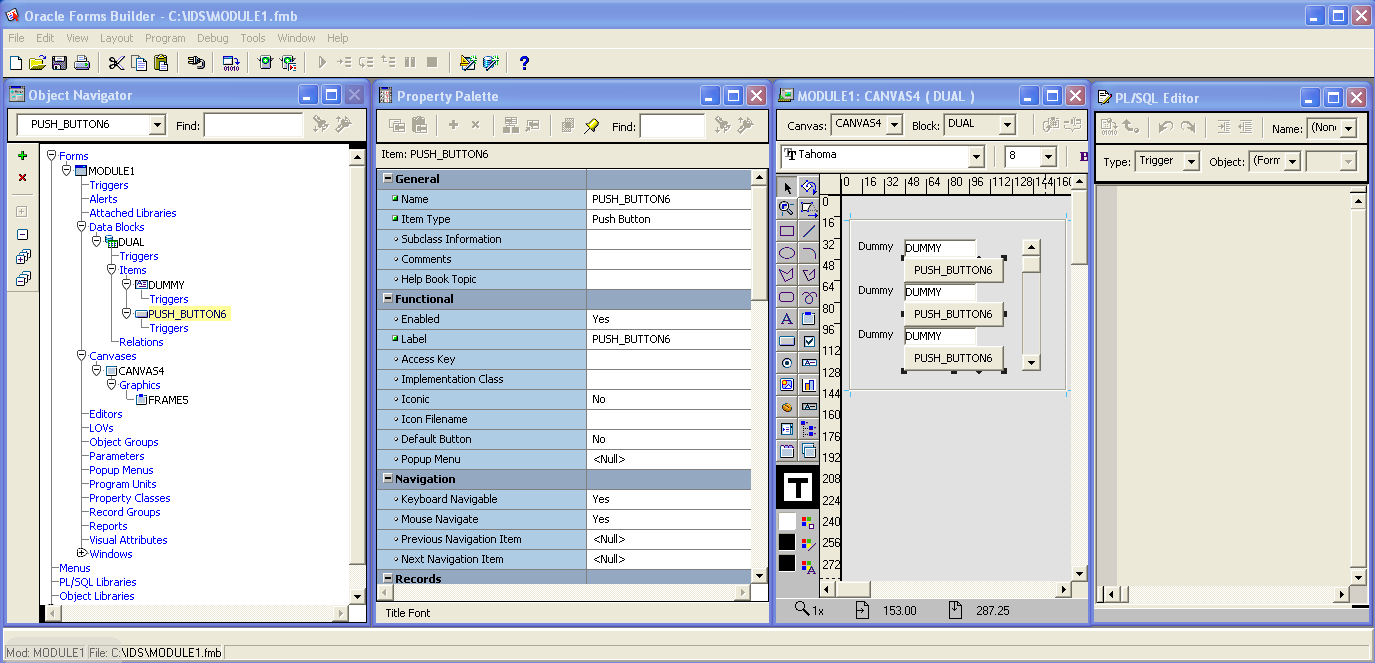
Task: Click the Cut scissors icon
Action: pyautogui.click(x=116, y=63)
